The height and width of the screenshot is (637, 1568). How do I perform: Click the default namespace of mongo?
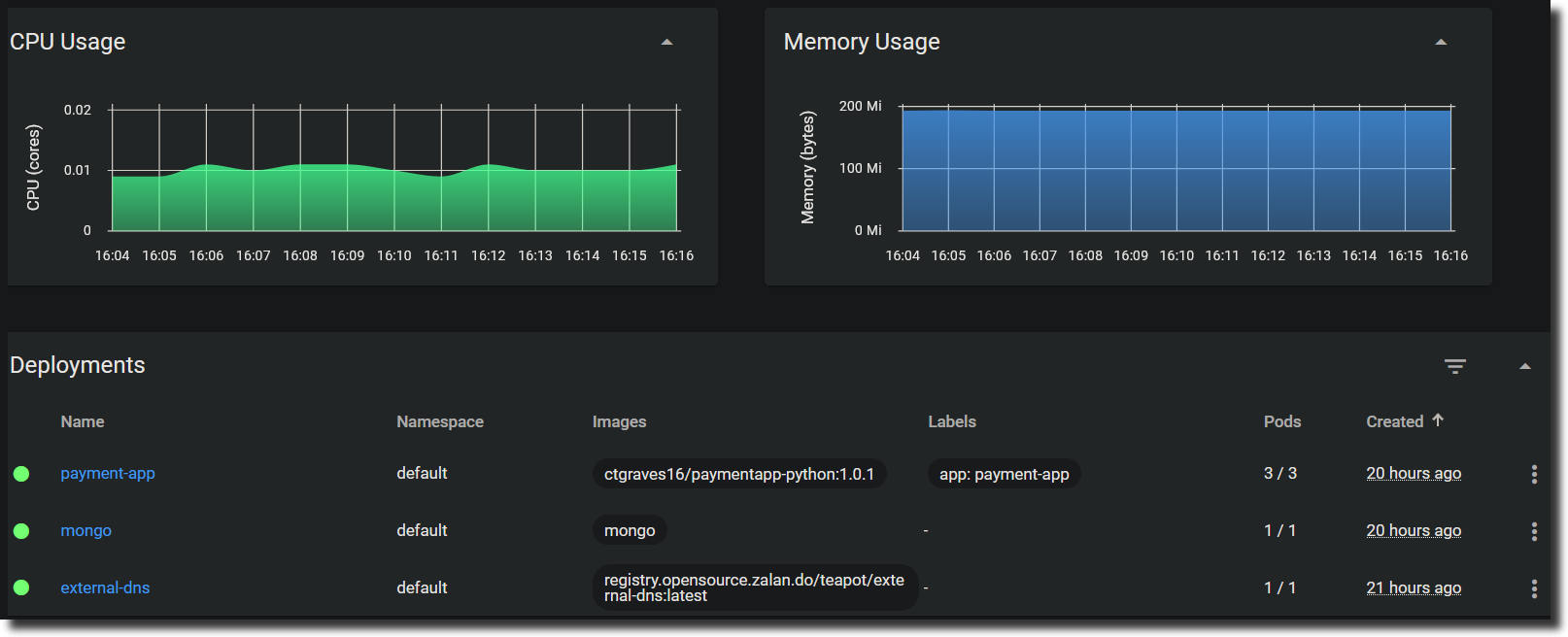point(422,530)
